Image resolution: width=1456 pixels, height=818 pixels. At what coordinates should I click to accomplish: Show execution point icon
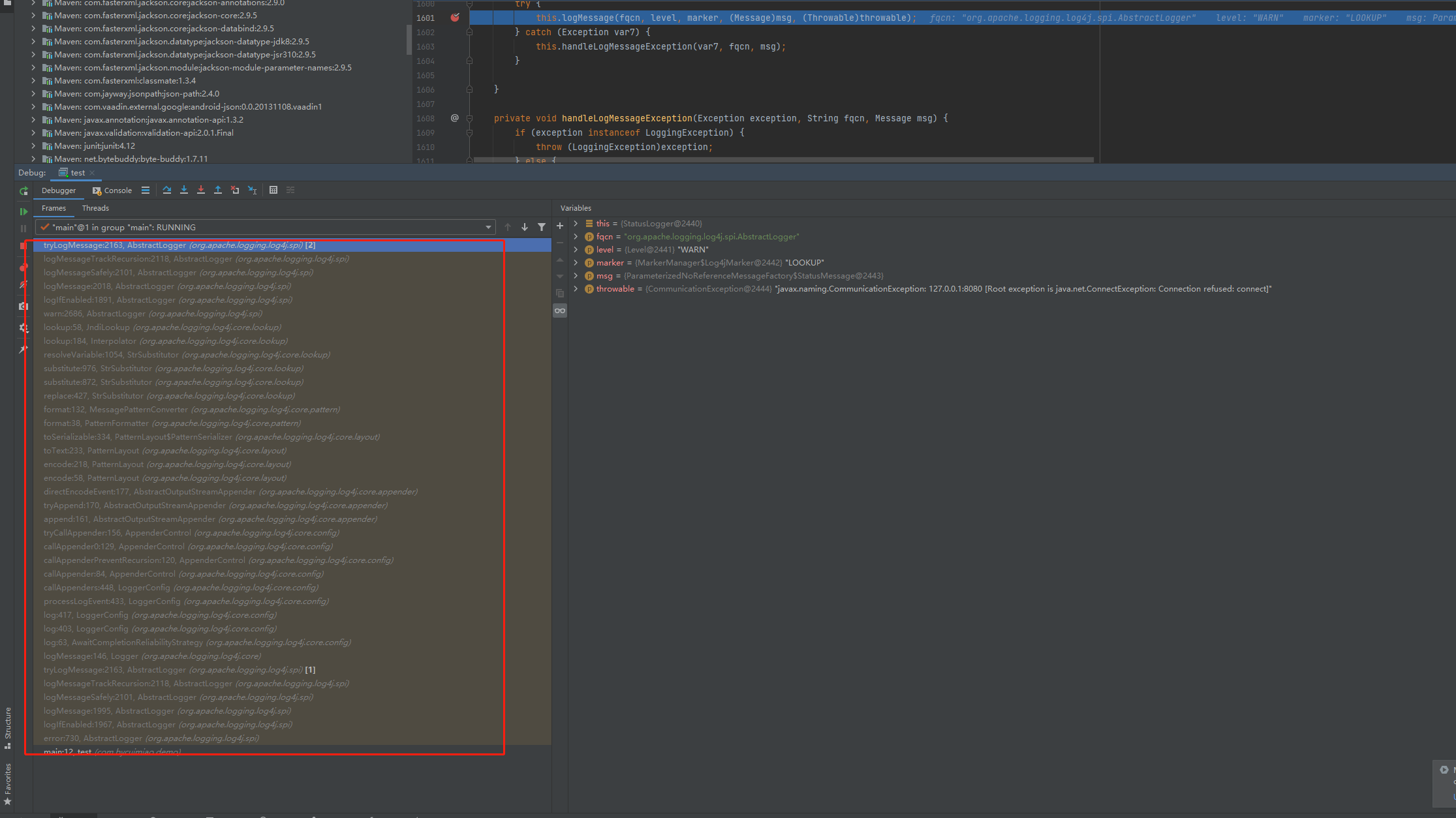tap(146, 190)
